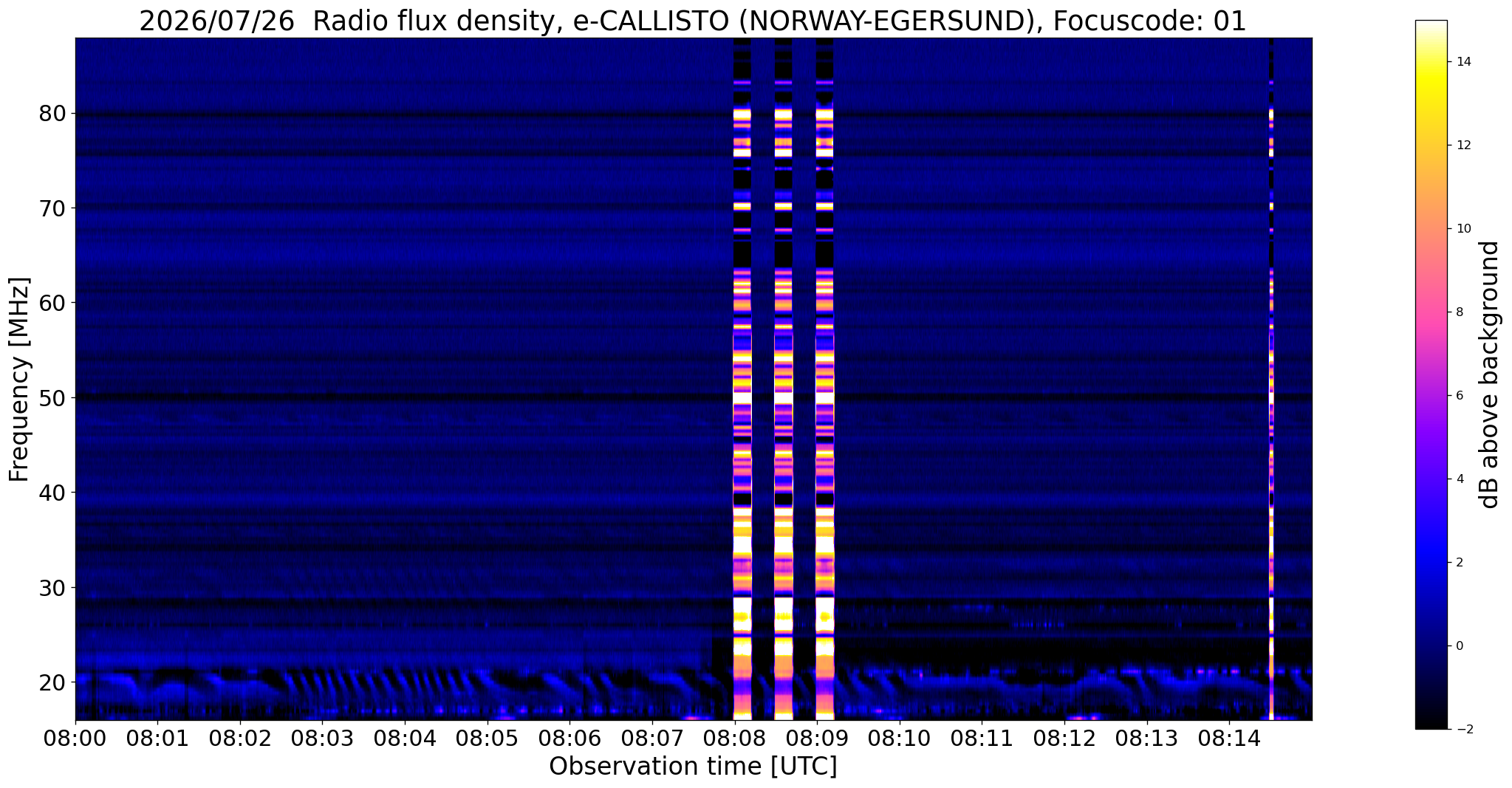Click the dB above background colorbar label
Screen dimensions: 1512x788
[1490, 374]
